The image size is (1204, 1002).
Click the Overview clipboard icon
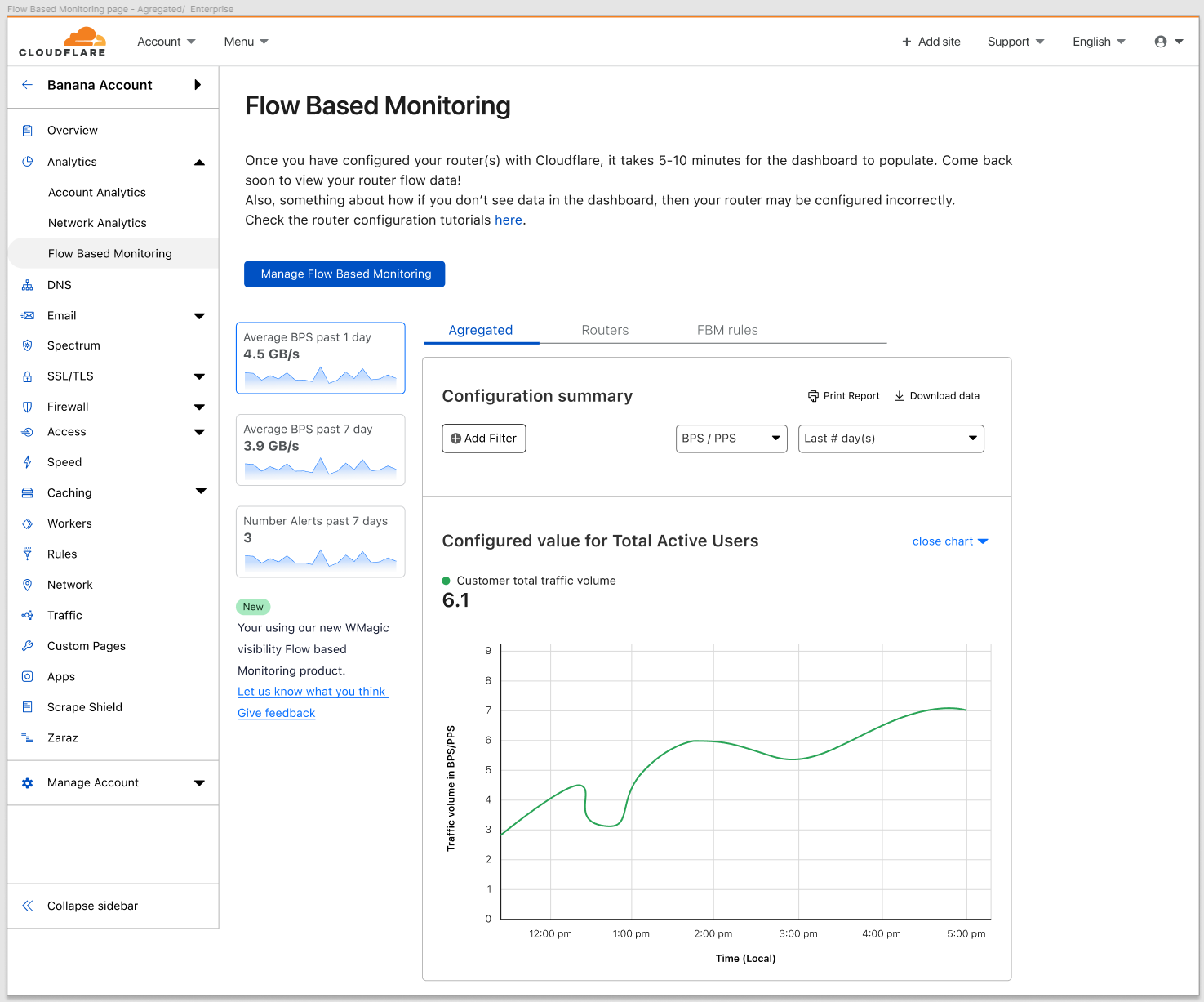click(x=28, y=131)
